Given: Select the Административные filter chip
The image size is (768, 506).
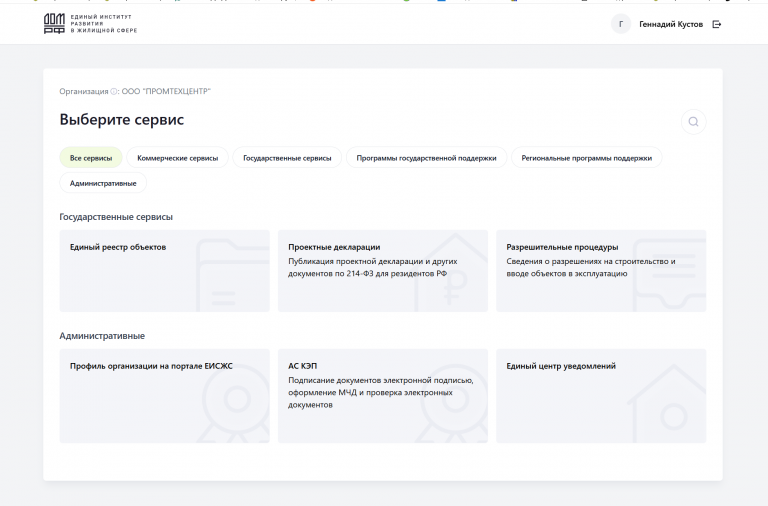Looking at the screenshot, I should [x=103, y=183].
